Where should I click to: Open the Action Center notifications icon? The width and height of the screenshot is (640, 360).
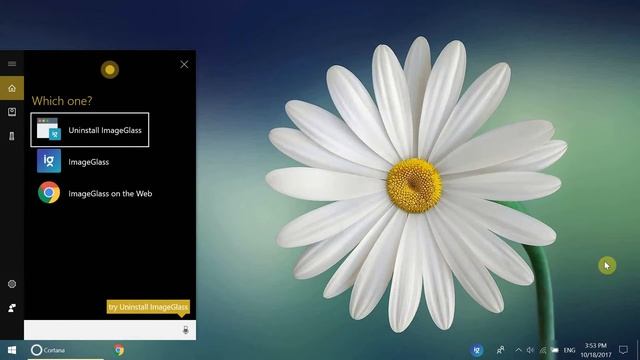(623, 350)
